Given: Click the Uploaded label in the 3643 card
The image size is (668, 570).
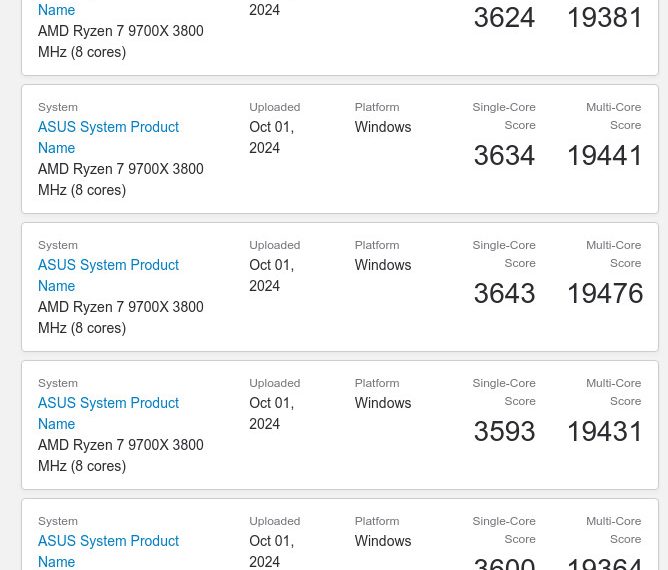Looking at the screenshot, I should 275,245.
